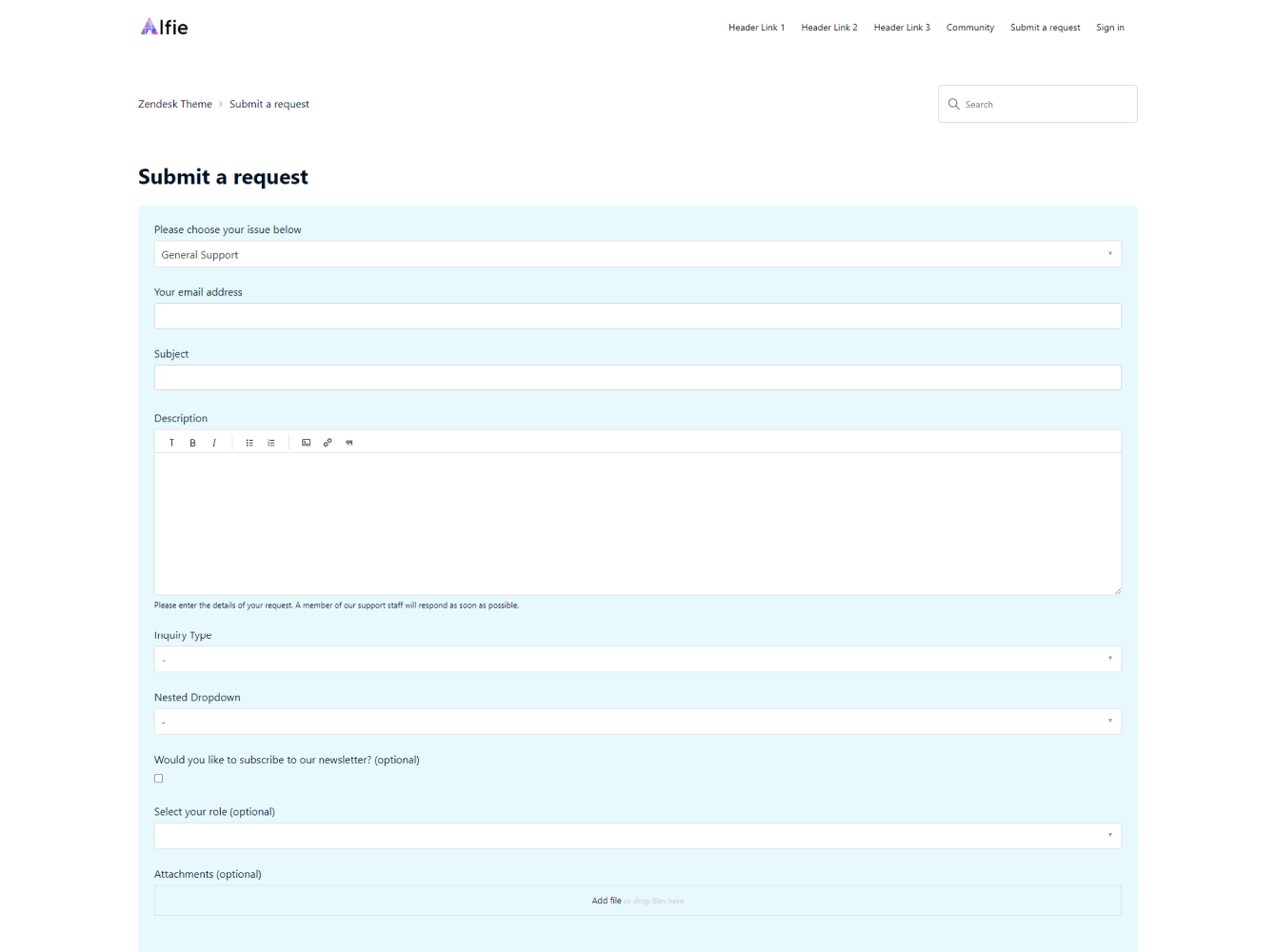Toggle italic formatting in description editor
1276x952 pixels.
coord(214,443)
